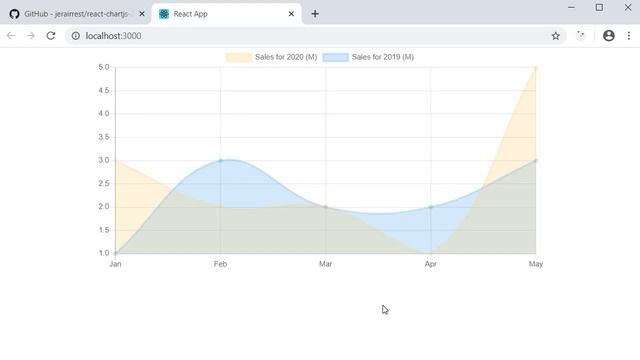Click the 2019 data point at Apr
The image size is (640, 360).
[x=431, y=207]
